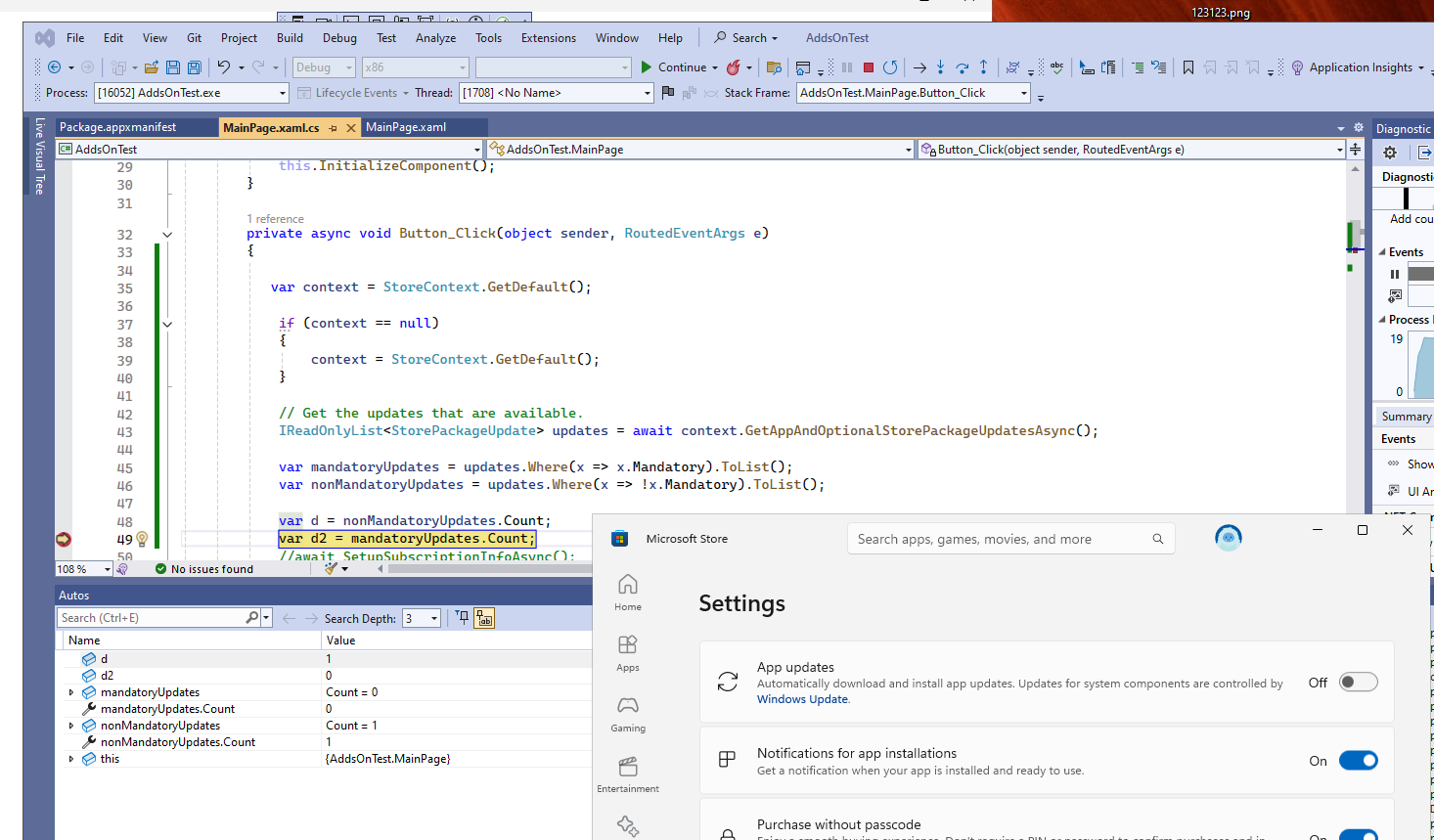
Task: Click the thread flag icon
Action: click(x=668, y=93)
